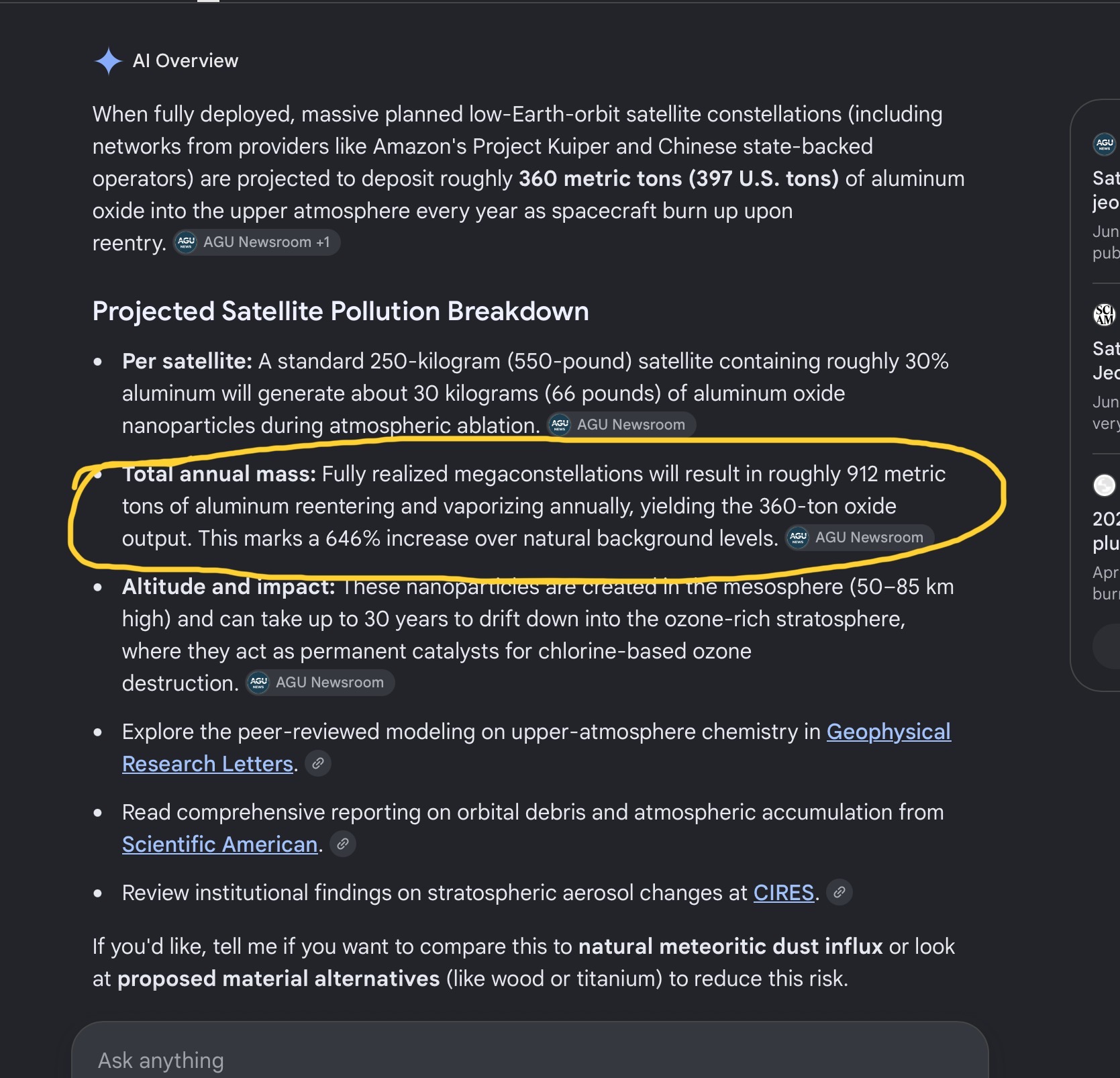Open the AGU Newsroom +1 source chip

tap(256, 242)
